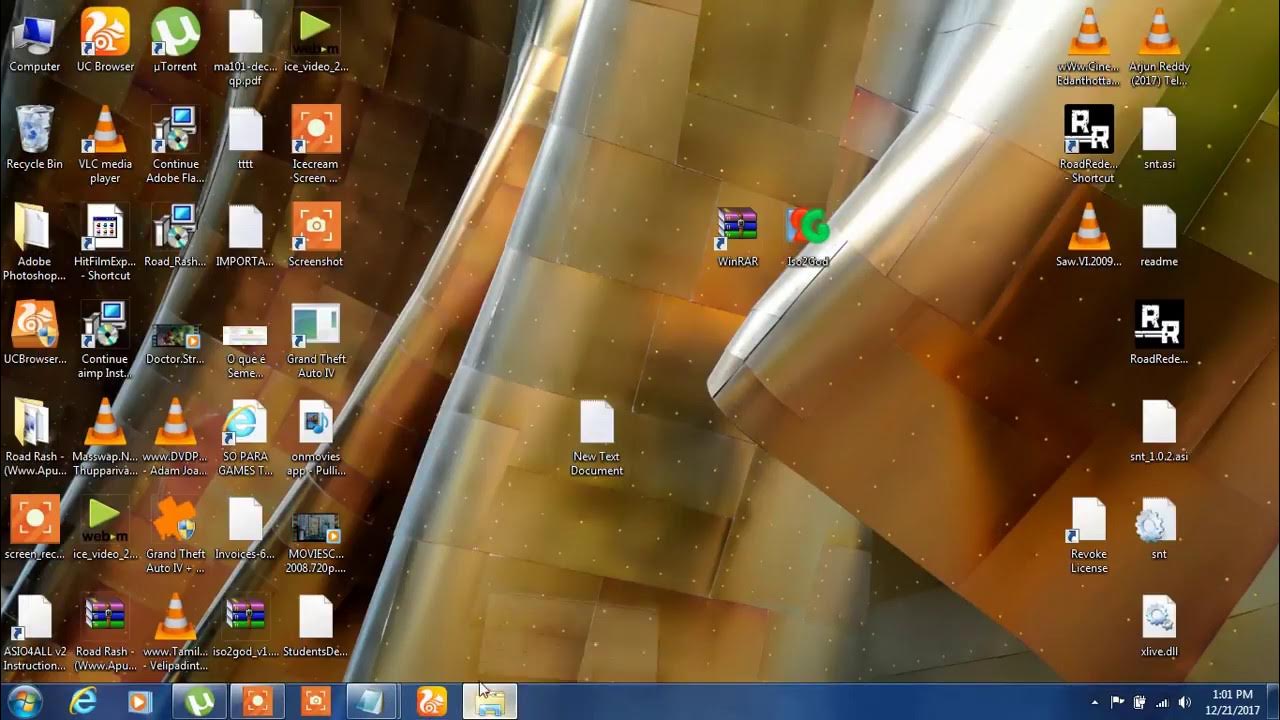
Task: Select SO PARA GAMES T... internet shortcut
Action: [x=245, y=438]
